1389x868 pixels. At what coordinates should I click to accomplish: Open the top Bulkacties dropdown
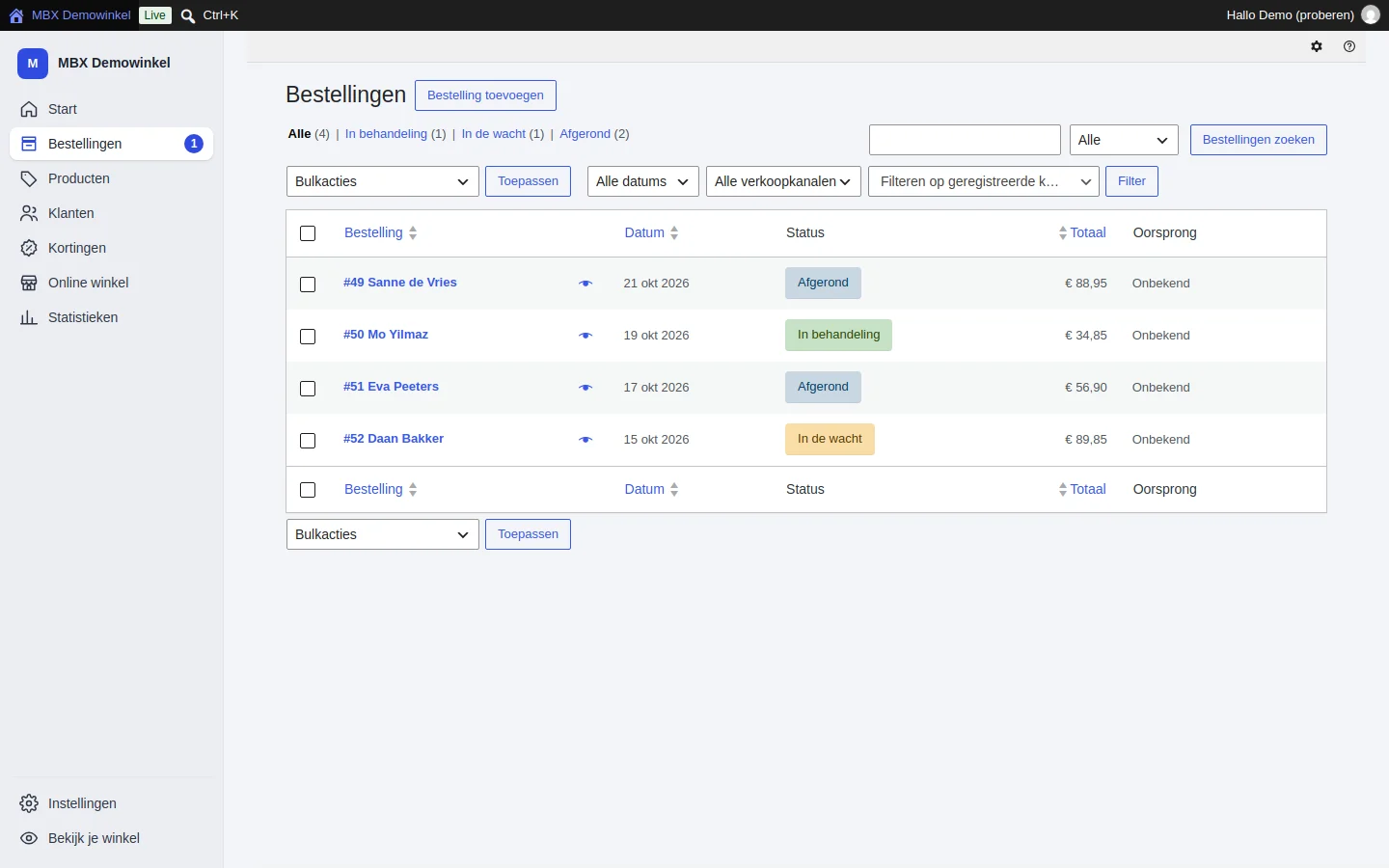[383, 181]
